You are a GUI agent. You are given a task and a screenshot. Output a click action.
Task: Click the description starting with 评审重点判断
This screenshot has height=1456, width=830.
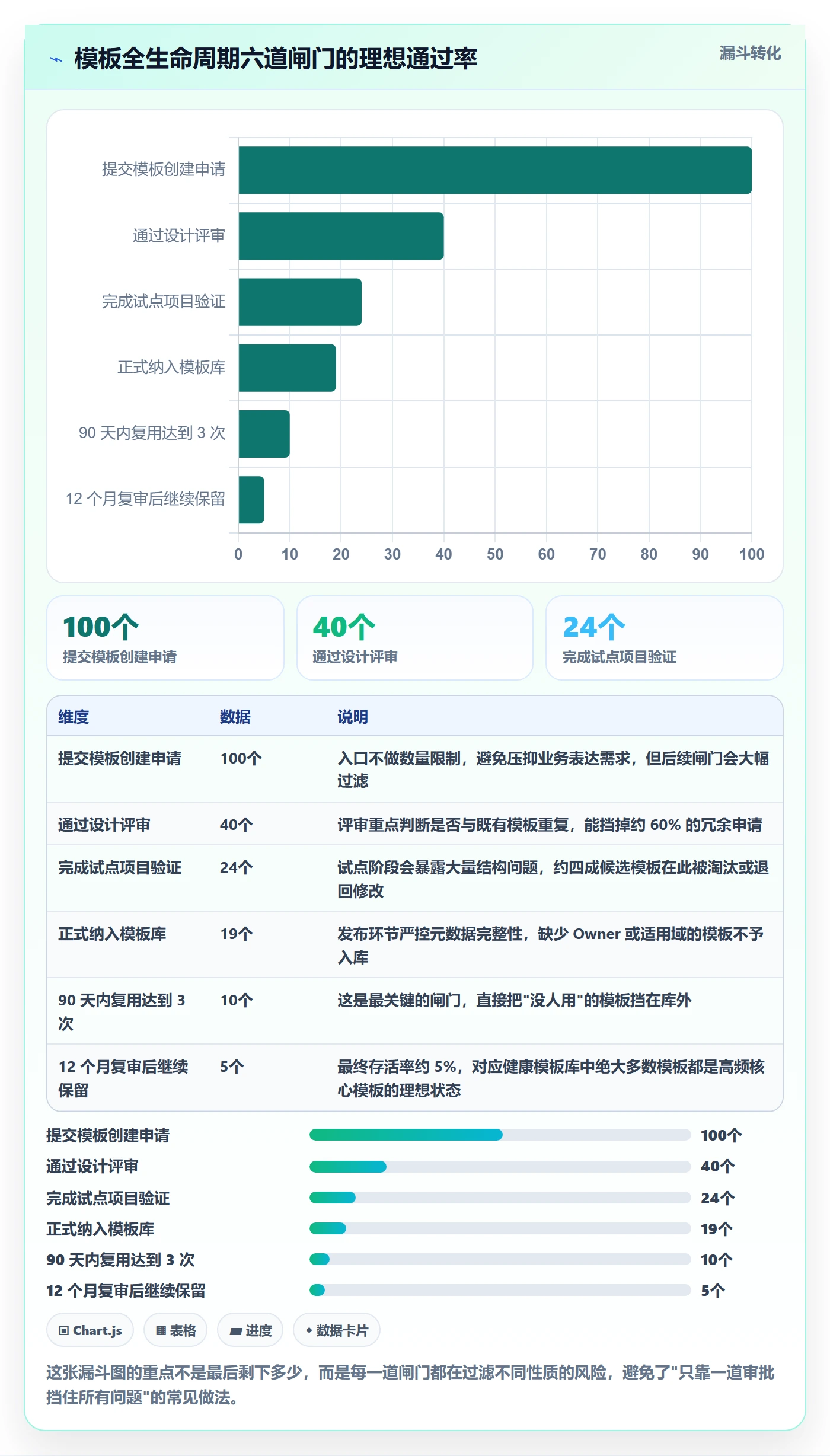550,825
